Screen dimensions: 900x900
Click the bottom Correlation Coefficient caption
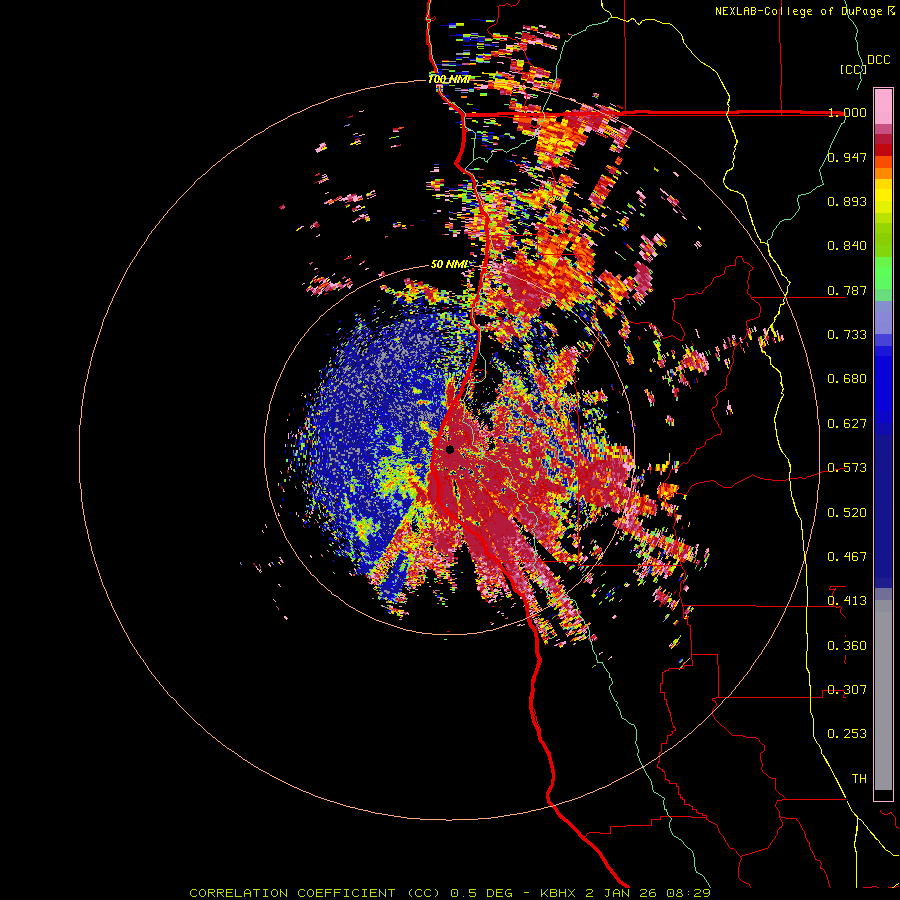(x=450, y=893)
